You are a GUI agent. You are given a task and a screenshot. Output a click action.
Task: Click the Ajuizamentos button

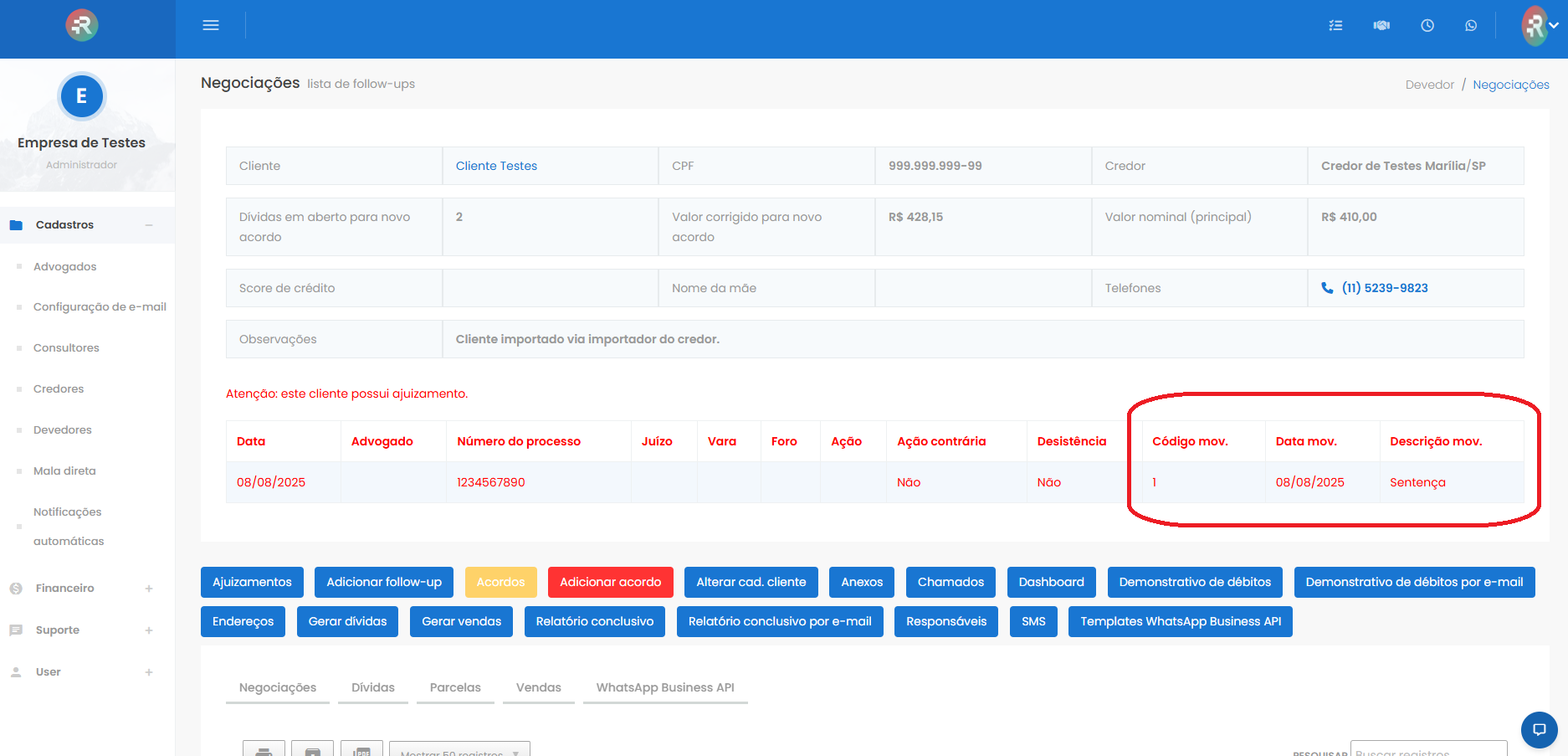[252, 583]
